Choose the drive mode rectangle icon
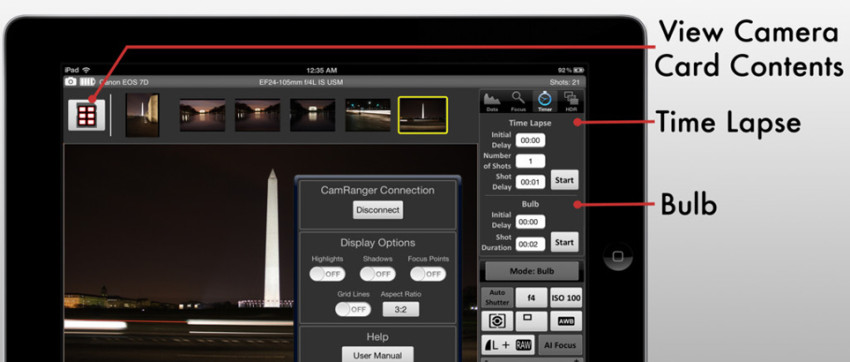The width and height of the screenshot is (850, 362). coord(531,321)
